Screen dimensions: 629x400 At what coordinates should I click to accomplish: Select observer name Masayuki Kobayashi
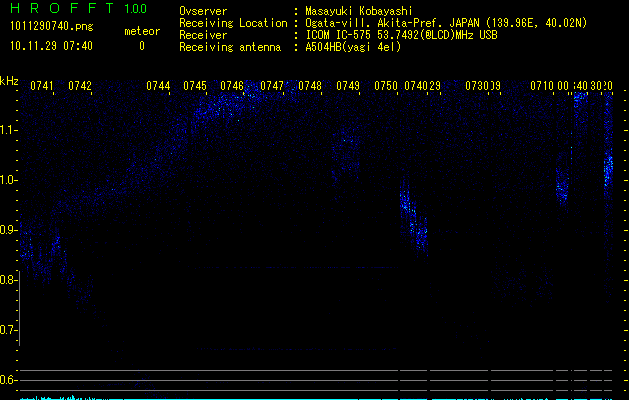(x=359, y=11)
